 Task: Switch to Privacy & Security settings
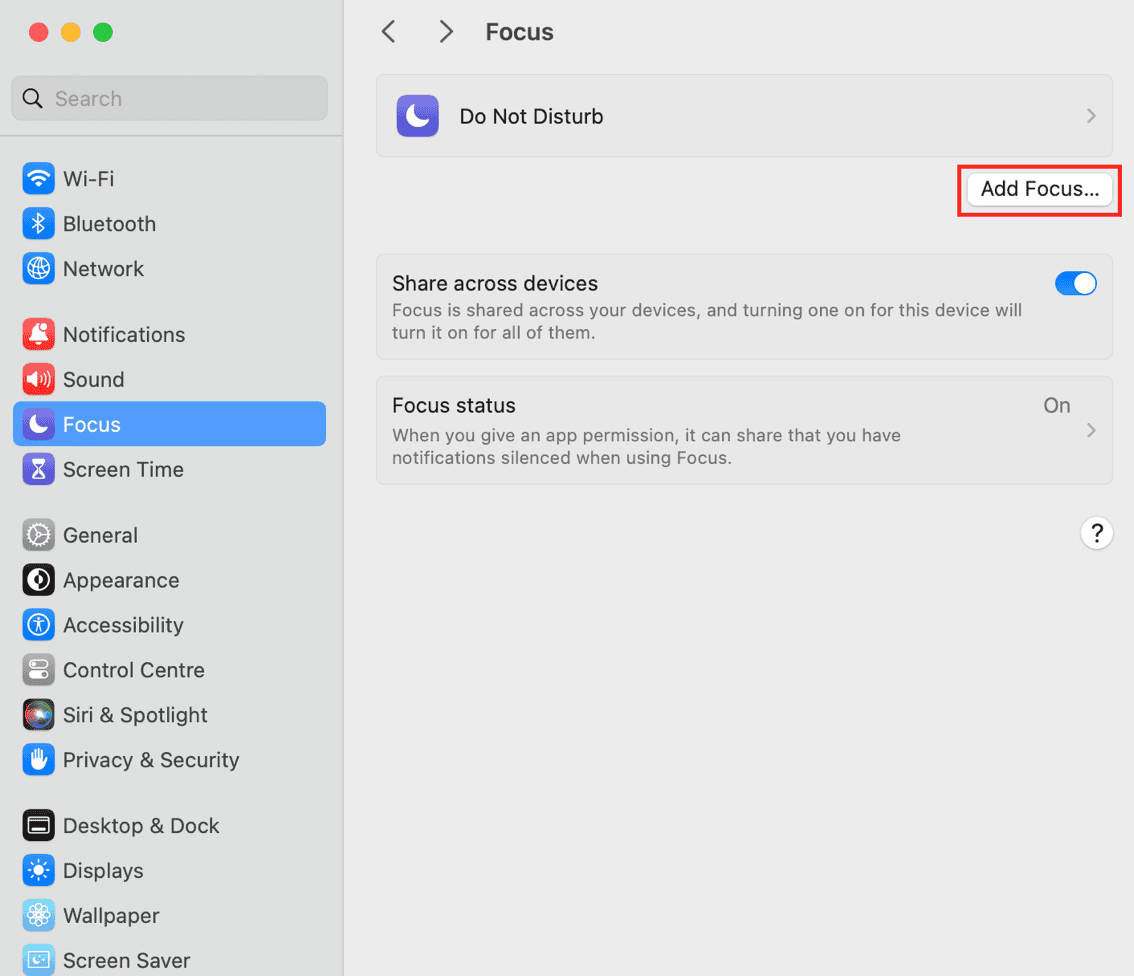point(150,761)
